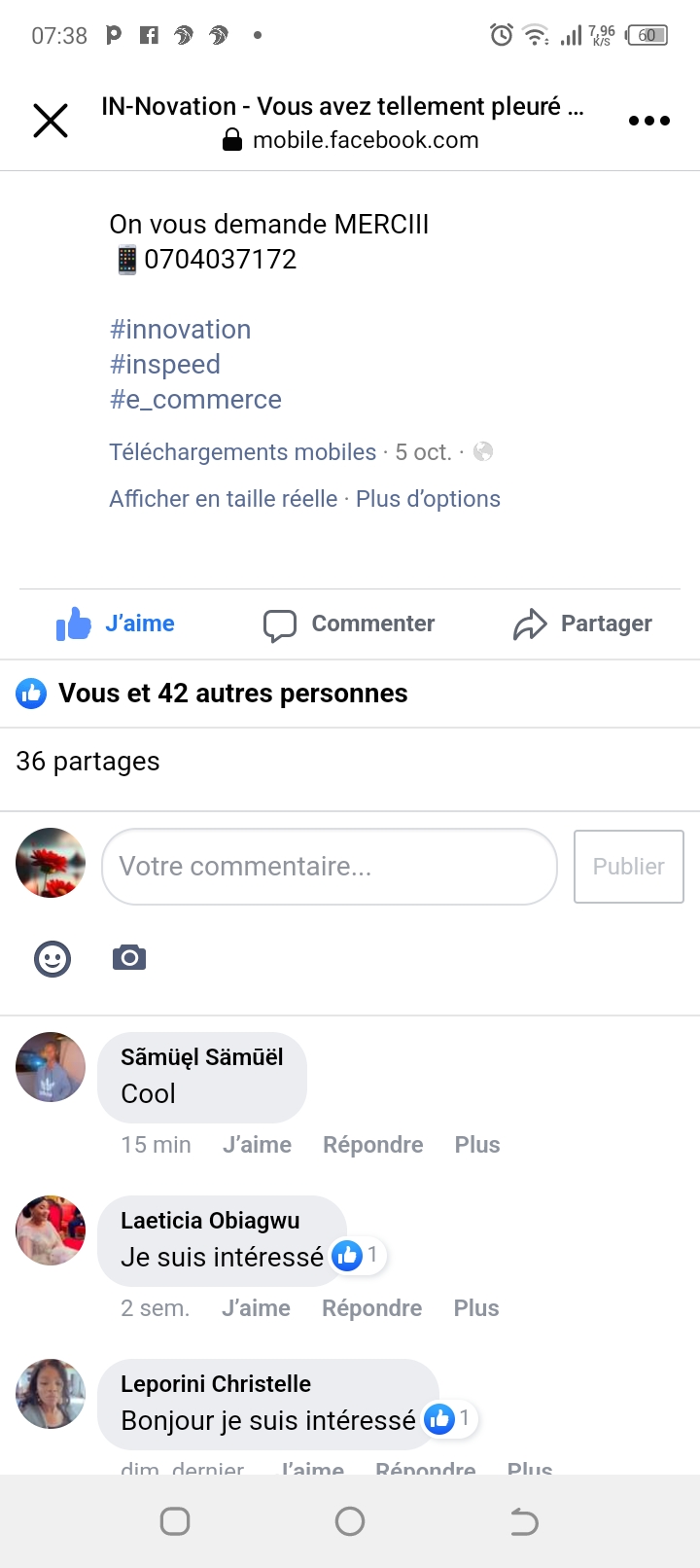Open Leporini Christelle's profile picture

pyautogui.click(x=51, y=1394)
